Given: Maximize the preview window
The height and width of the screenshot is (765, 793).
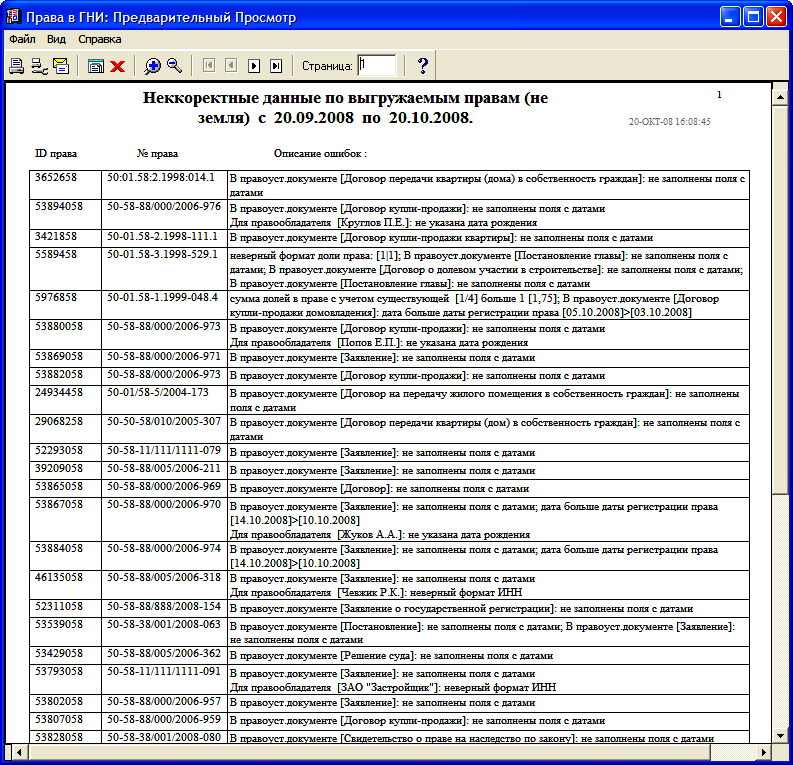Looking at the screenshot, I should [x=753, y=17].
